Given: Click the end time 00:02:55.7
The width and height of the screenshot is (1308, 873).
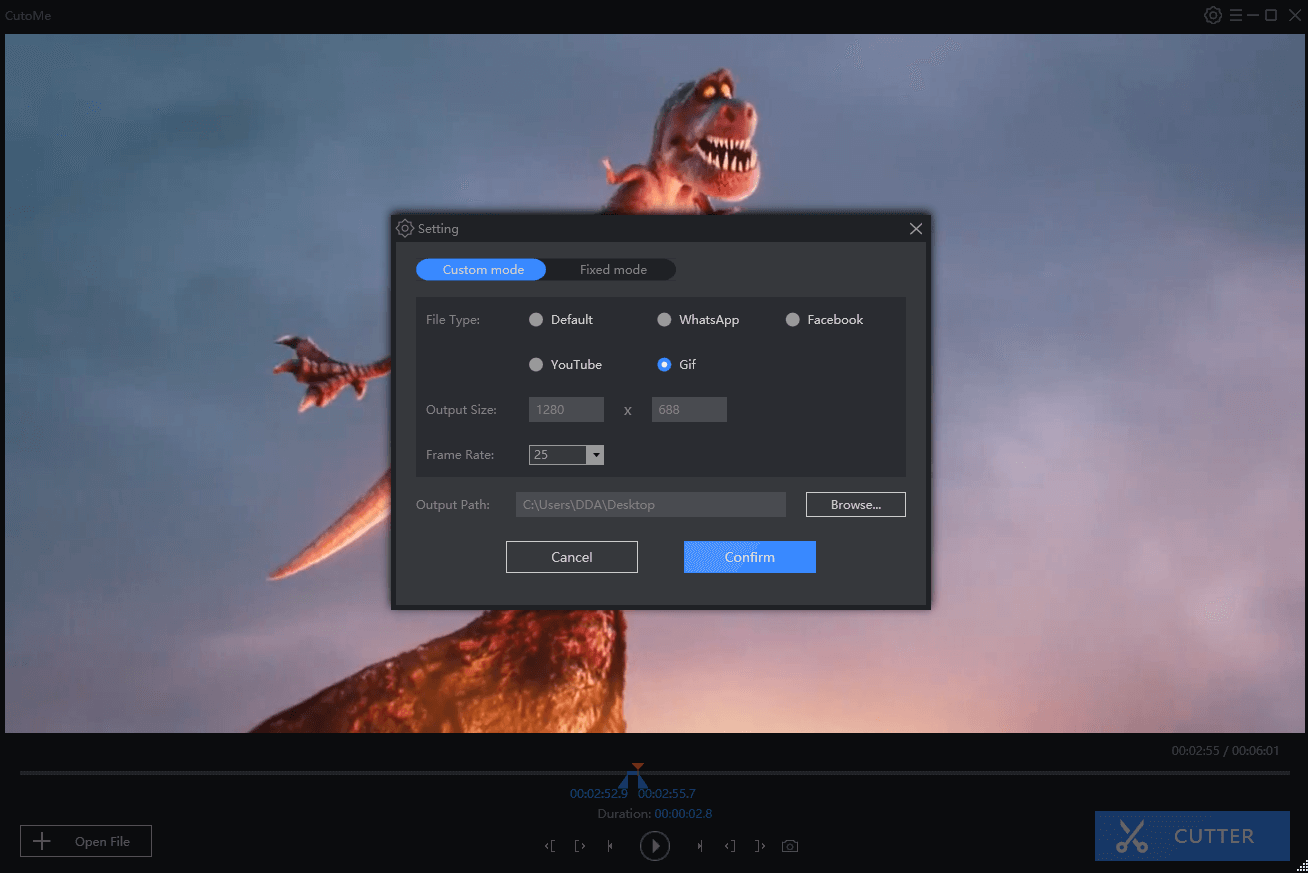Looking at the screenshot, I should [667, 794].
